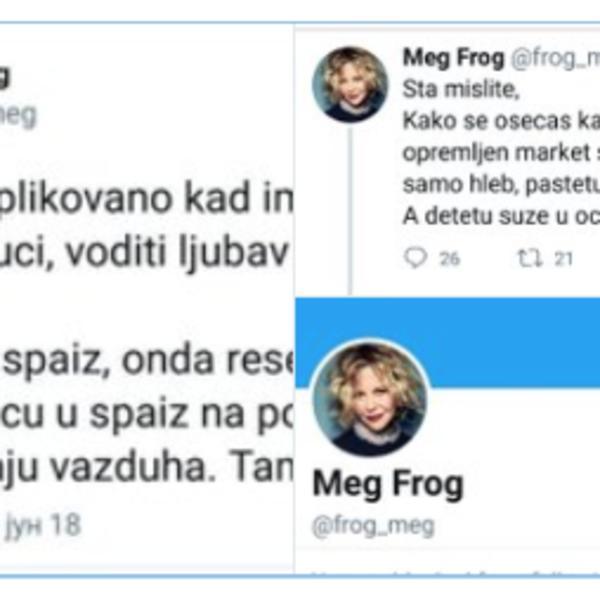This screenshot has height=600, width=600.
Task: Click the @frog_m handle next to the tweet name
Action: [555, 59]
